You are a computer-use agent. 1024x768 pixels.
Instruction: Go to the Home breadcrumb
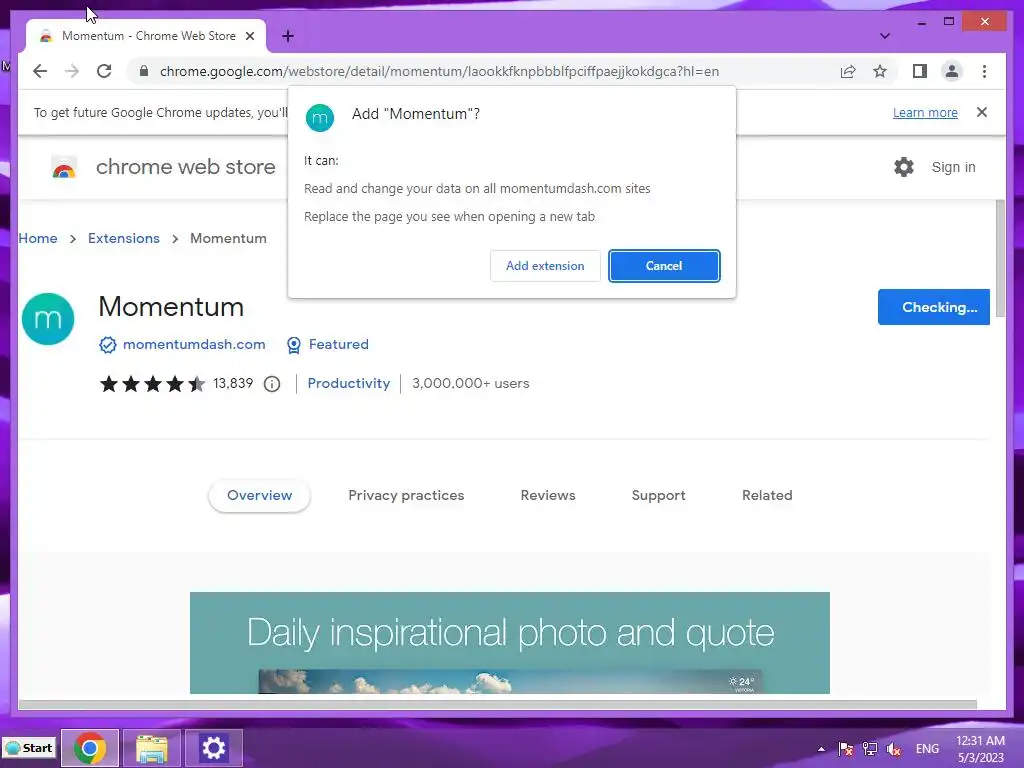38,238
